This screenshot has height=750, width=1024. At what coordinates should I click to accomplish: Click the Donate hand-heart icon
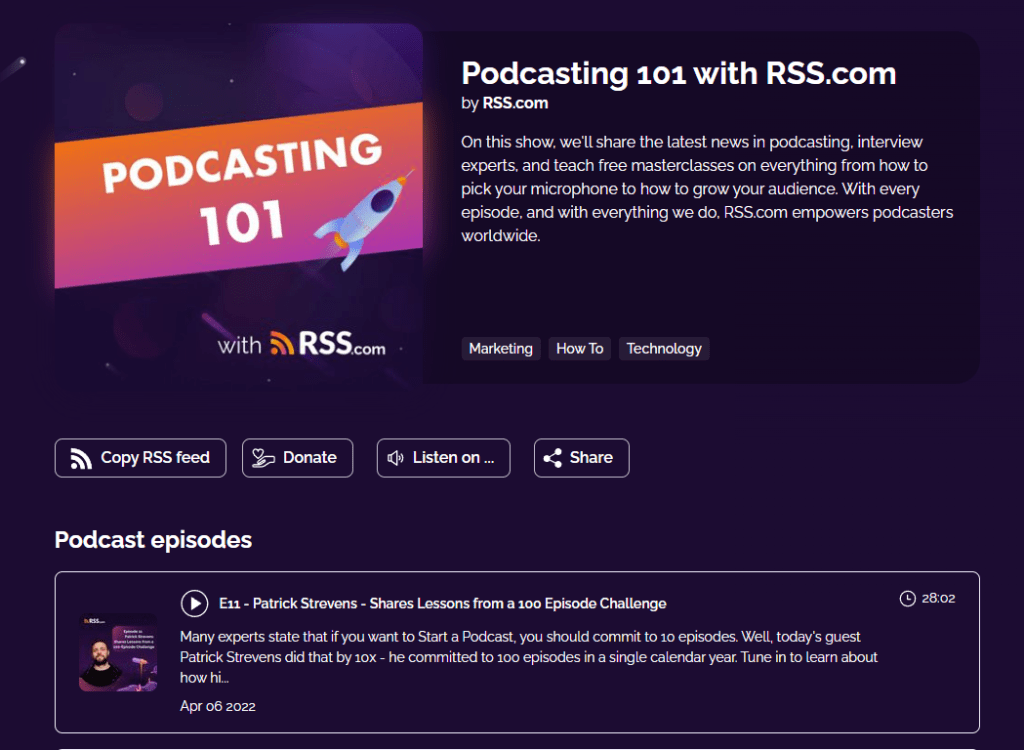(264, 458)
